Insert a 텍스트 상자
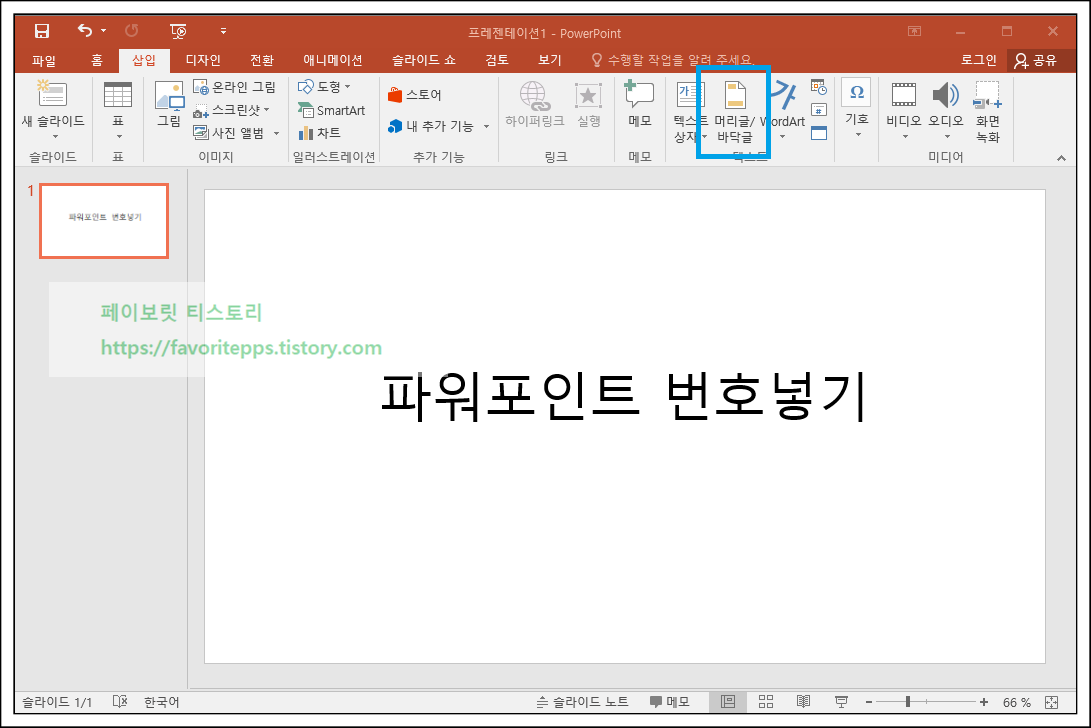The height and width of the screenshot is (728, 1091). tap(690, 111)
